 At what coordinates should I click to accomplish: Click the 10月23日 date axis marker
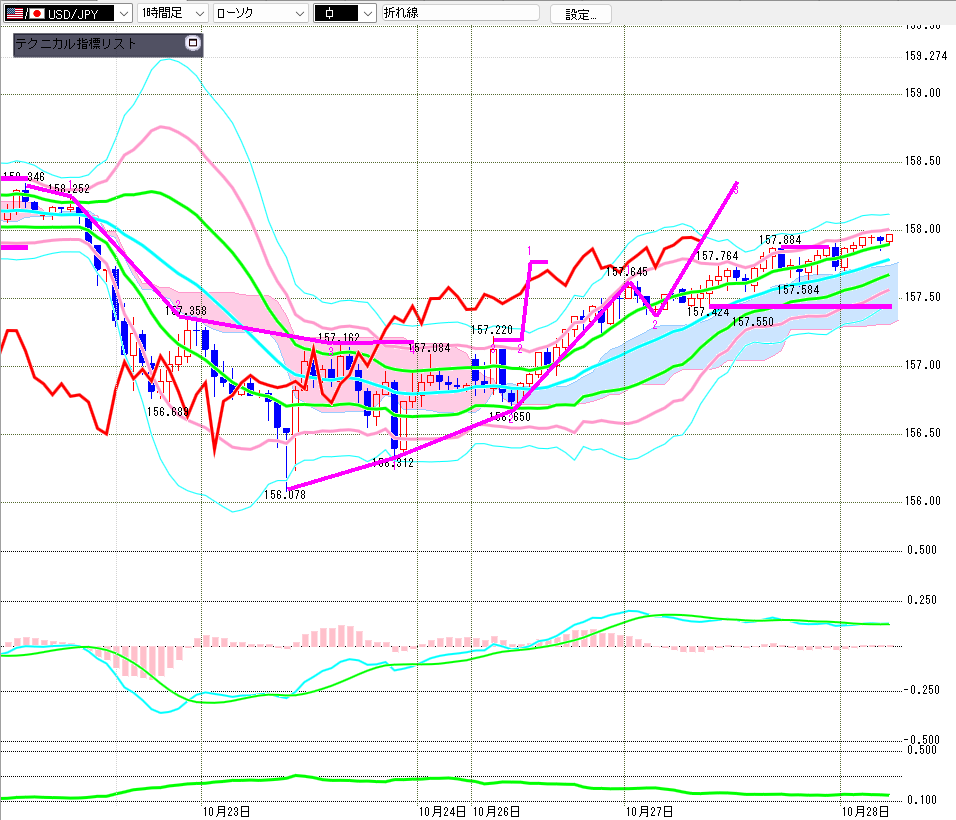pyautogui.click(x=226, y=811)
